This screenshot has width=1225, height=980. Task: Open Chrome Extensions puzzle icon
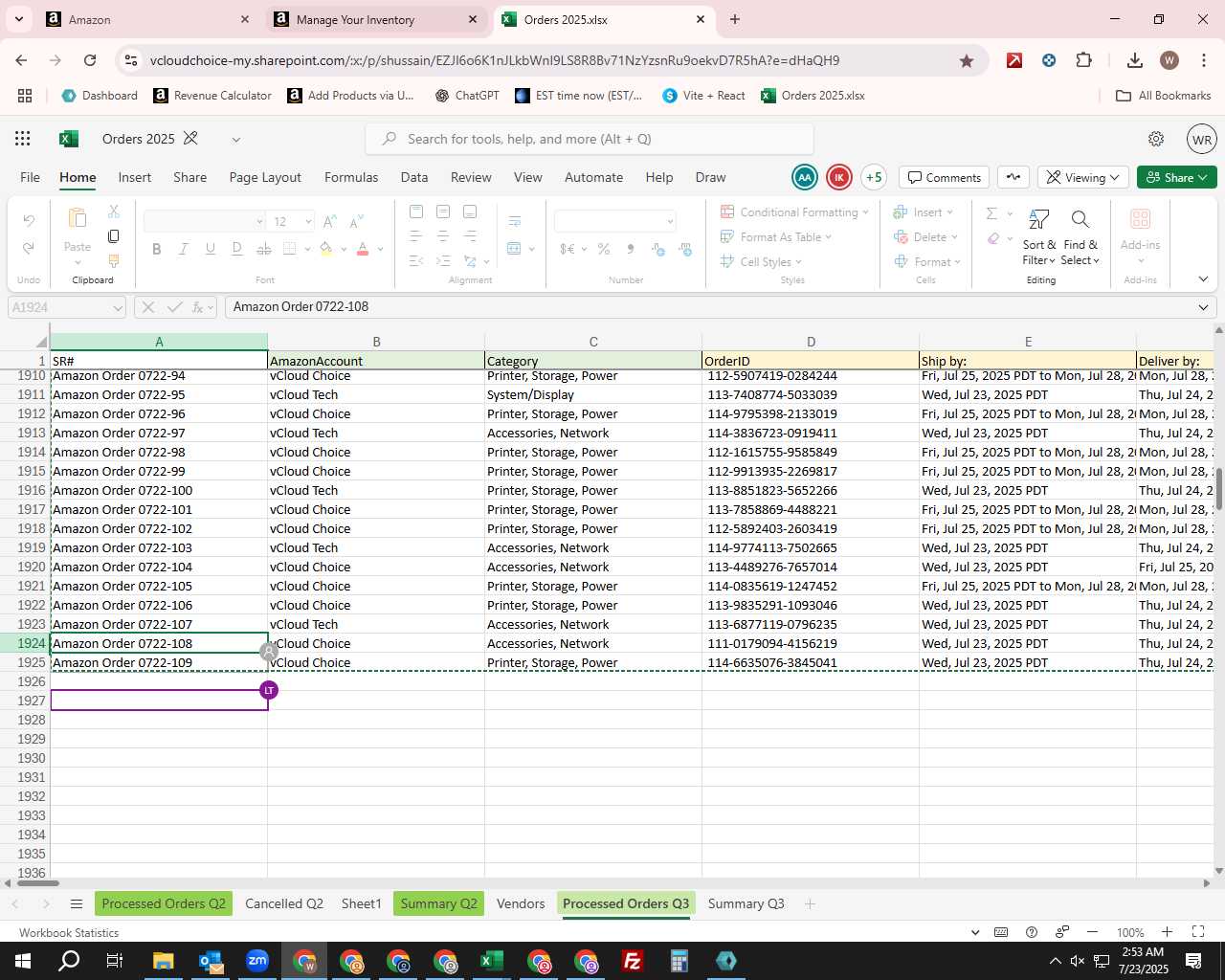(1083, 60)
